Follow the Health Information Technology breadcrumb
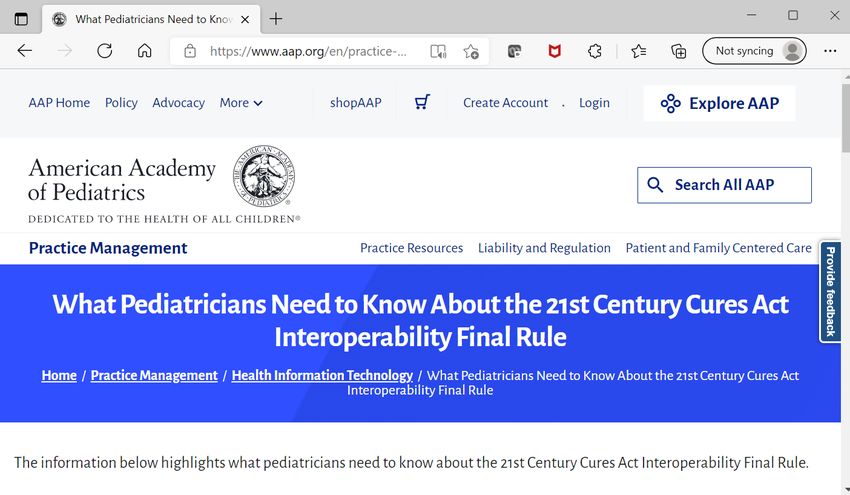 tap(322, 375)
